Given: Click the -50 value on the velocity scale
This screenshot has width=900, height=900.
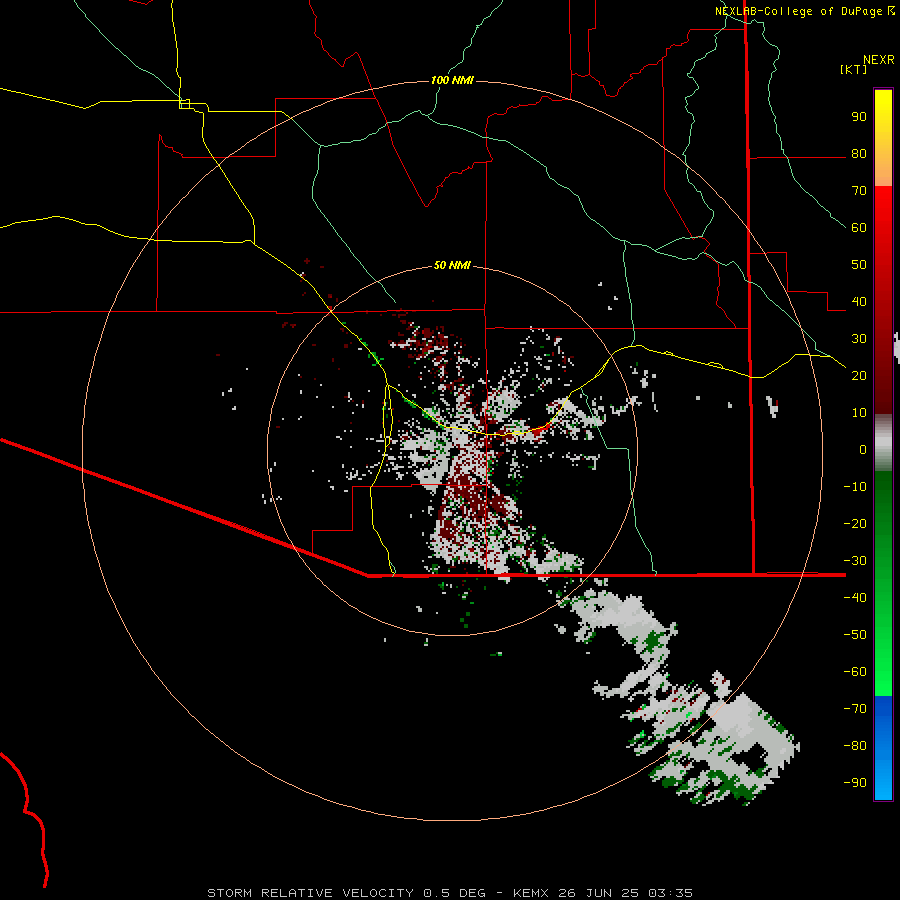Looking at the screenshot, I should point(855,635).
